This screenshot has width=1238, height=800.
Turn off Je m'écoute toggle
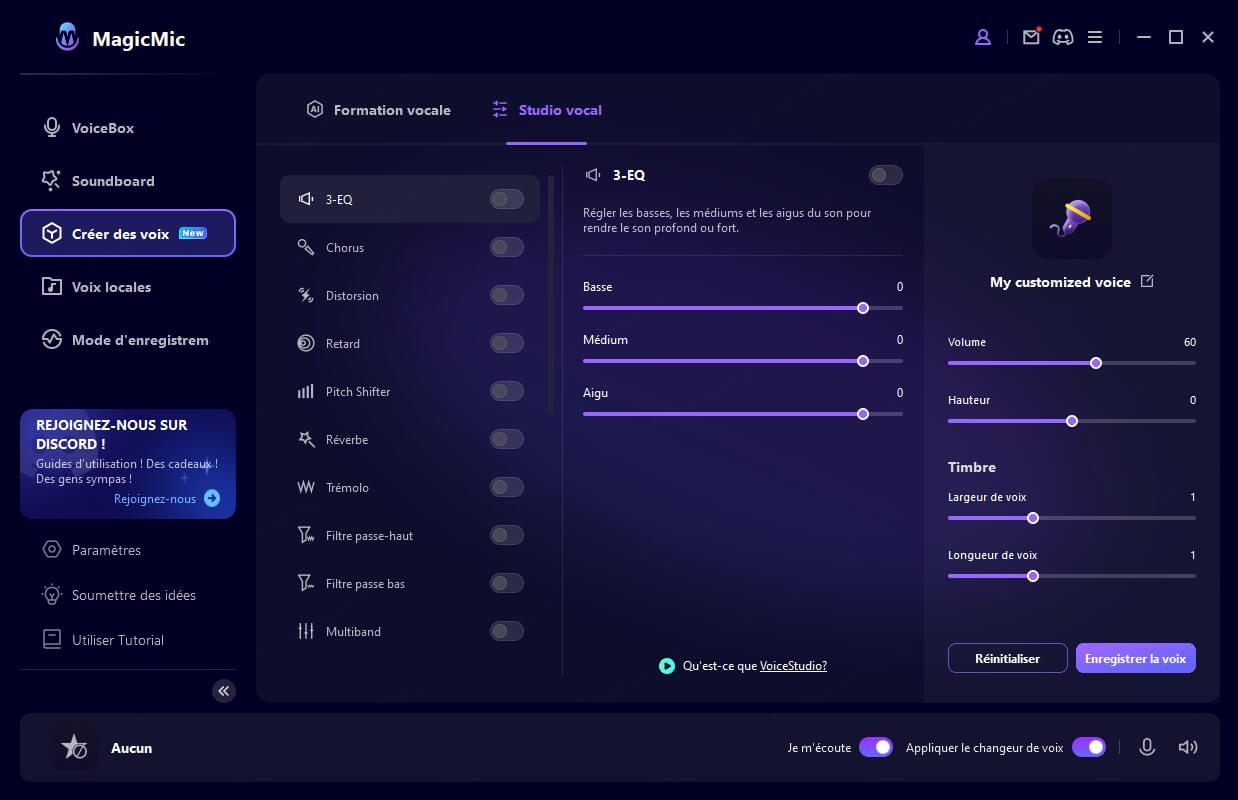pyautogui.click(x=875, y=747)
